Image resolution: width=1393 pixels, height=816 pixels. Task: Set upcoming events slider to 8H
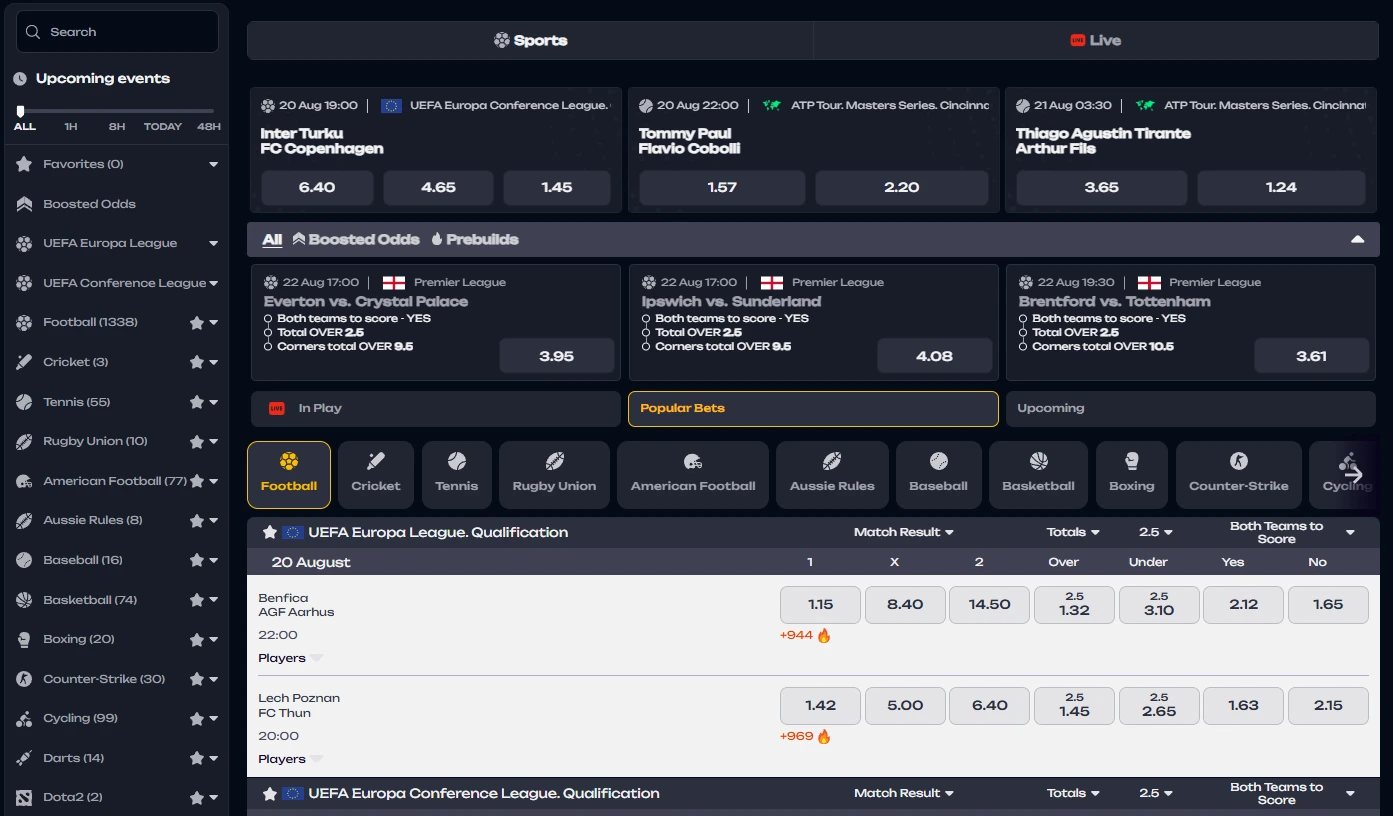[117, 127]
